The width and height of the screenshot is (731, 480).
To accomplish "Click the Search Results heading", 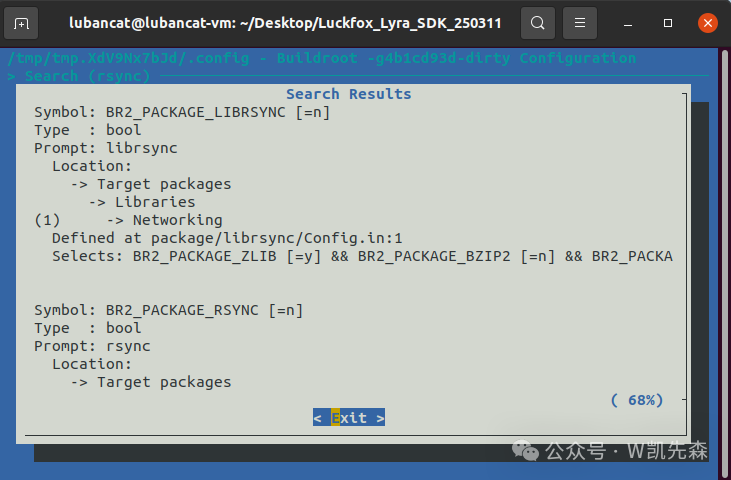I will click(x=348, y=94).
